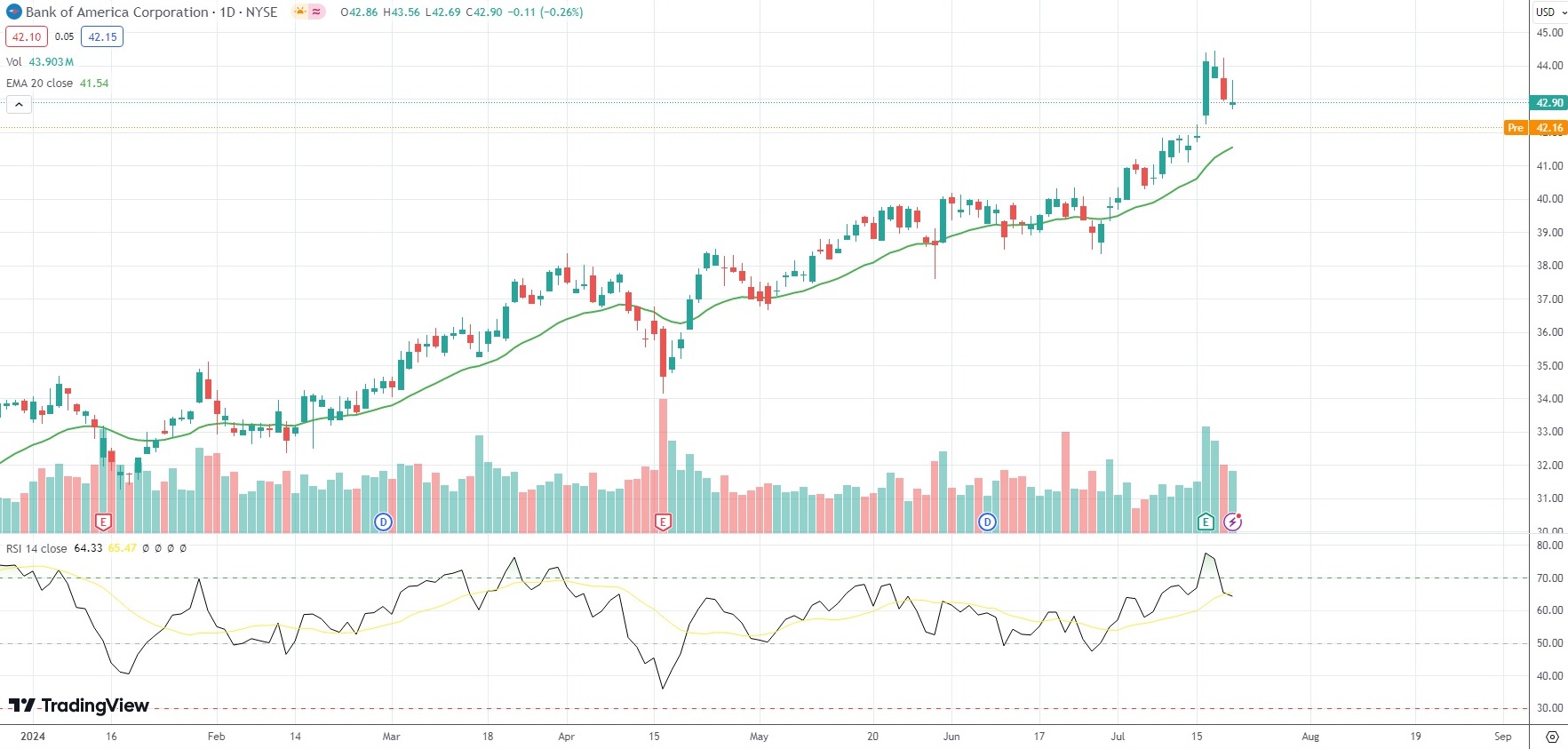Click the −0.11 (−0.26%) change value
This screenshot has height=749, width=1568.
coord(545,12)
